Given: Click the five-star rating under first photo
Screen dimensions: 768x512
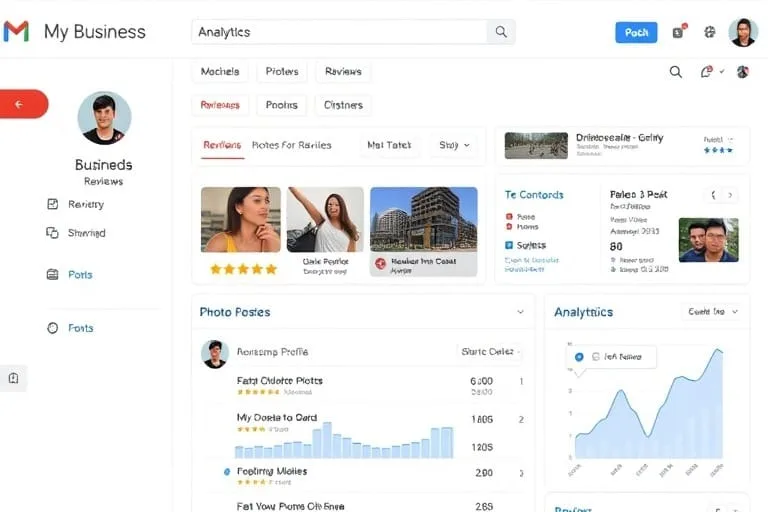Looking at the screenshot, I should coord(243,269).
